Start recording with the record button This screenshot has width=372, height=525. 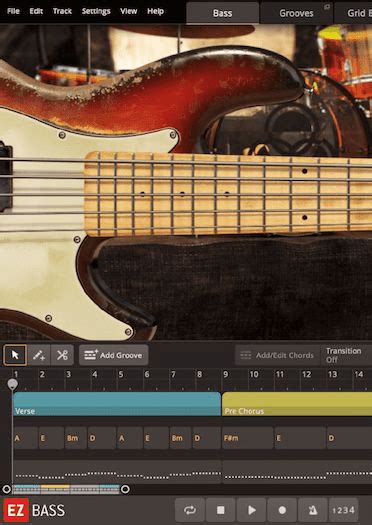pyautogui.click(x=282, y=510)
